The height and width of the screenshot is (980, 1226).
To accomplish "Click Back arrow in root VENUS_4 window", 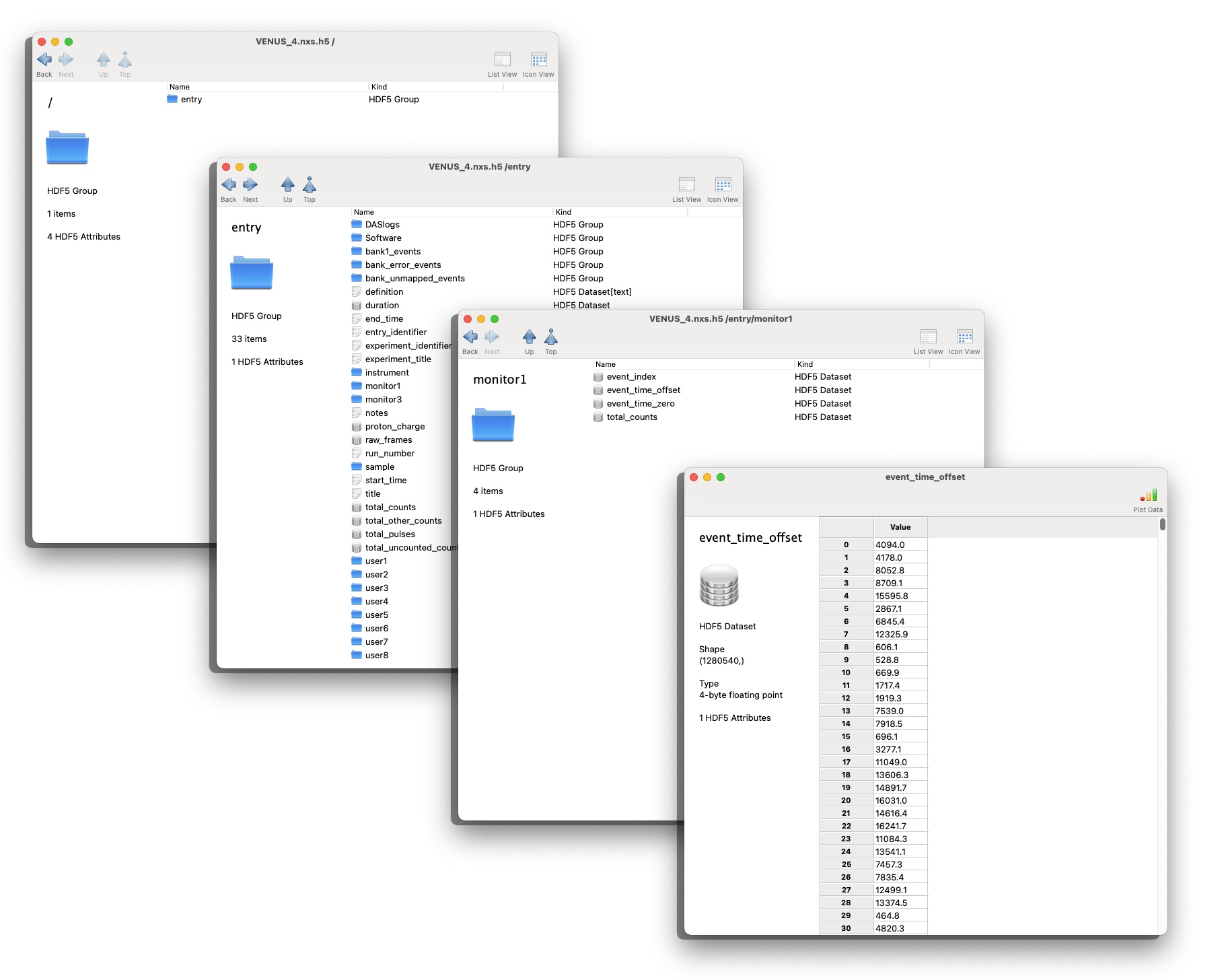I will (x=44, y=60).
